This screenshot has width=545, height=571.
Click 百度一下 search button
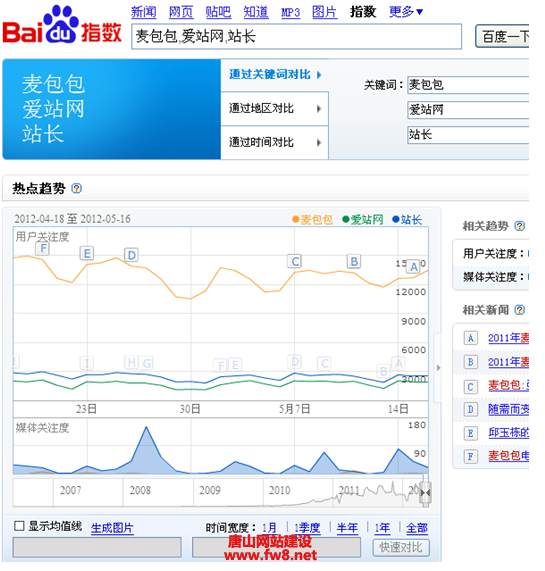coord(502,36)
